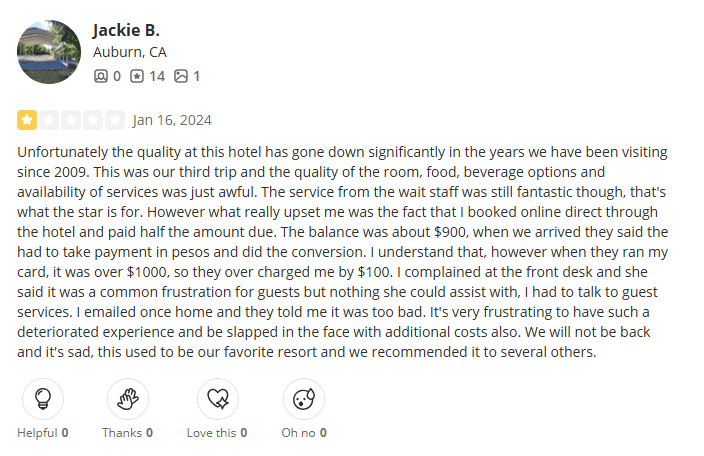This screenshot has width=704, height=456.
Task: Click the Auburn, CA location text
Action: [x=130, y=52]
